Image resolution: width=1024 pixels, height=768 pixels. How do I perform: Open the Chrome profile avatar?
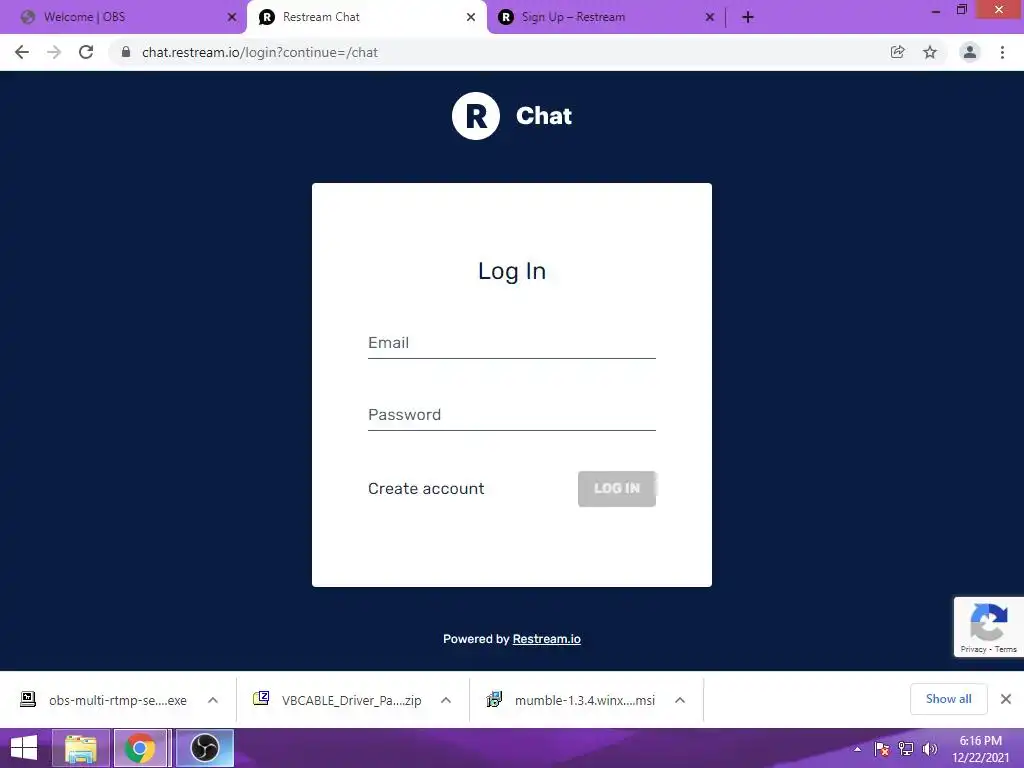(x=970, y=52)
